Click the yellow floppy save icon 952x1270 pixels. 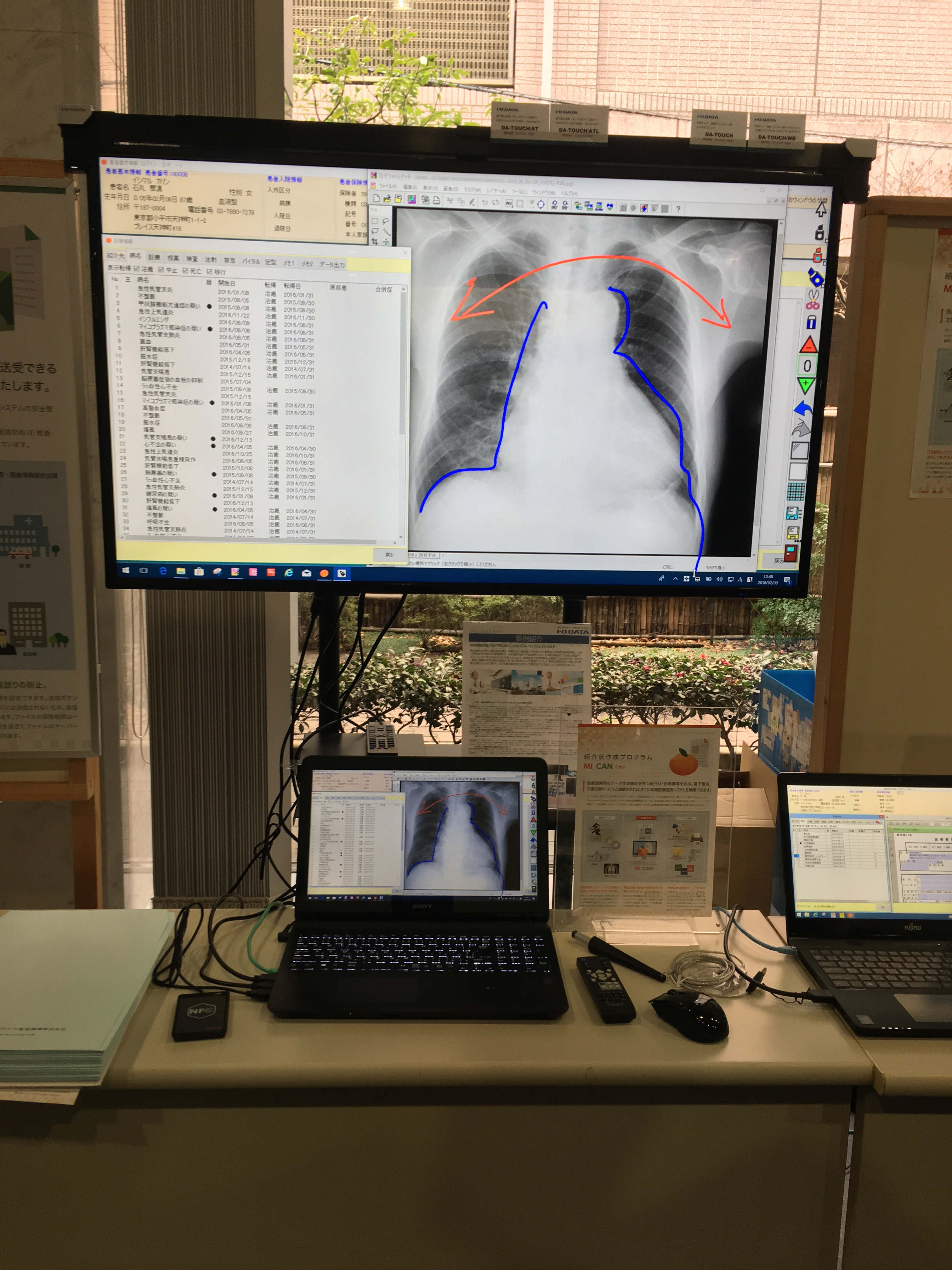click(x=792, y=533)
